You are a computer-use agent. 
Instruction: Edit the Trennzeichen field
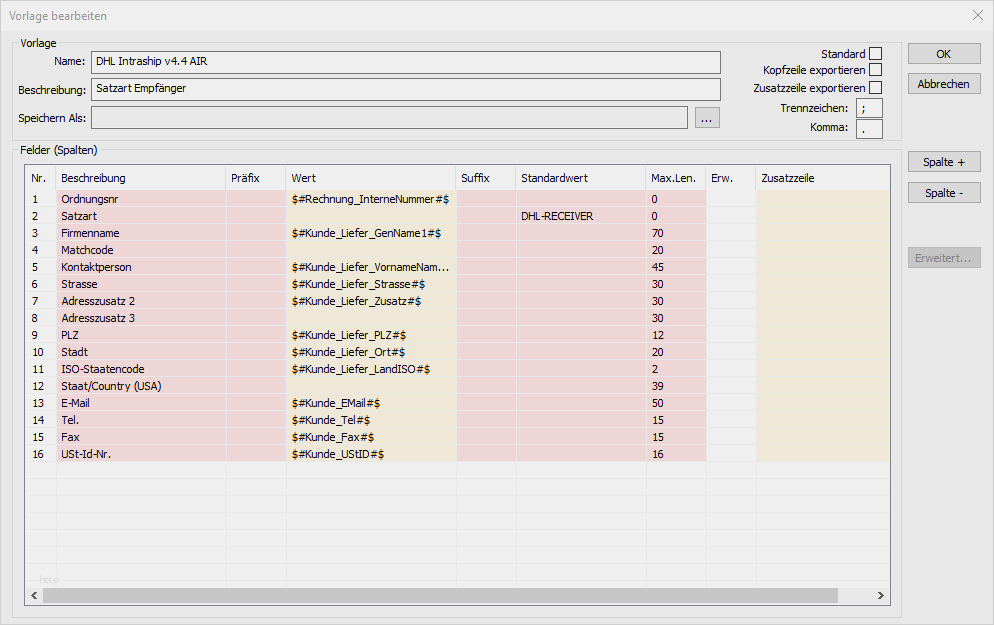tap(869, 108)
